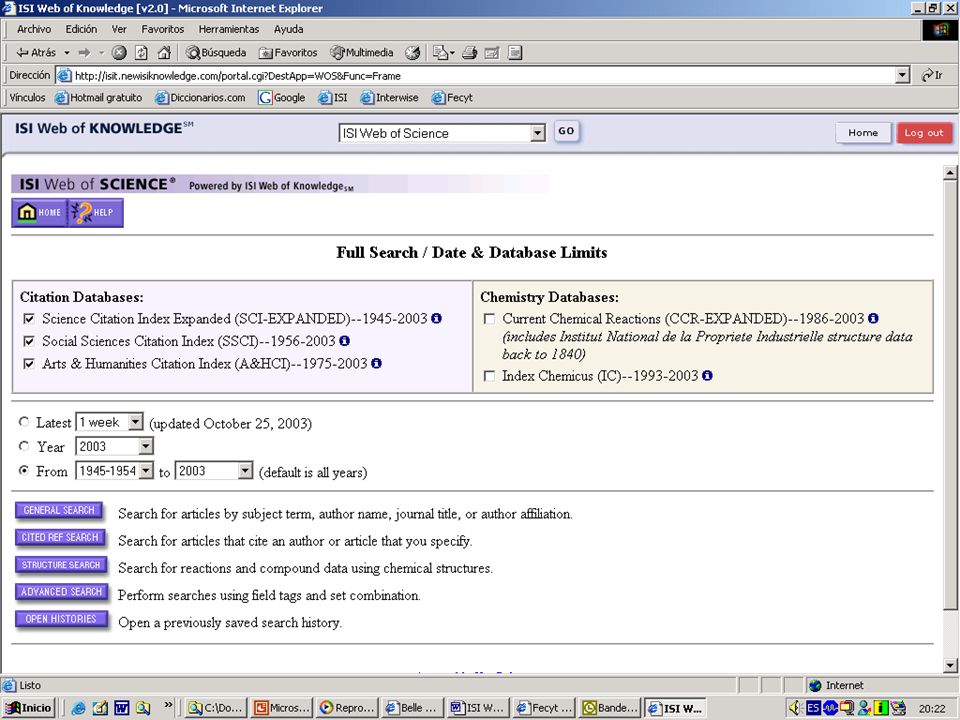Open the Multimedia toolbar button

[362, 53]
